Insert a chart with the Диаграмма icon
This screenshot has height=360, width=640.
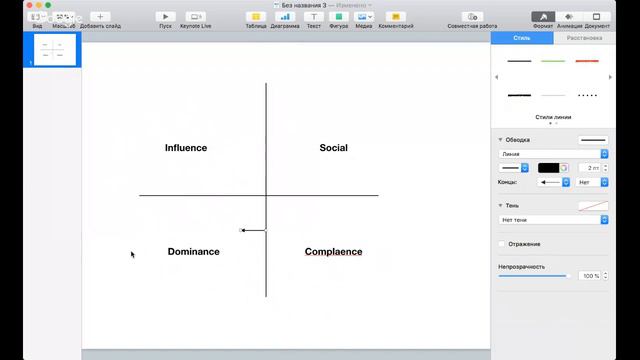click(285, 17)
